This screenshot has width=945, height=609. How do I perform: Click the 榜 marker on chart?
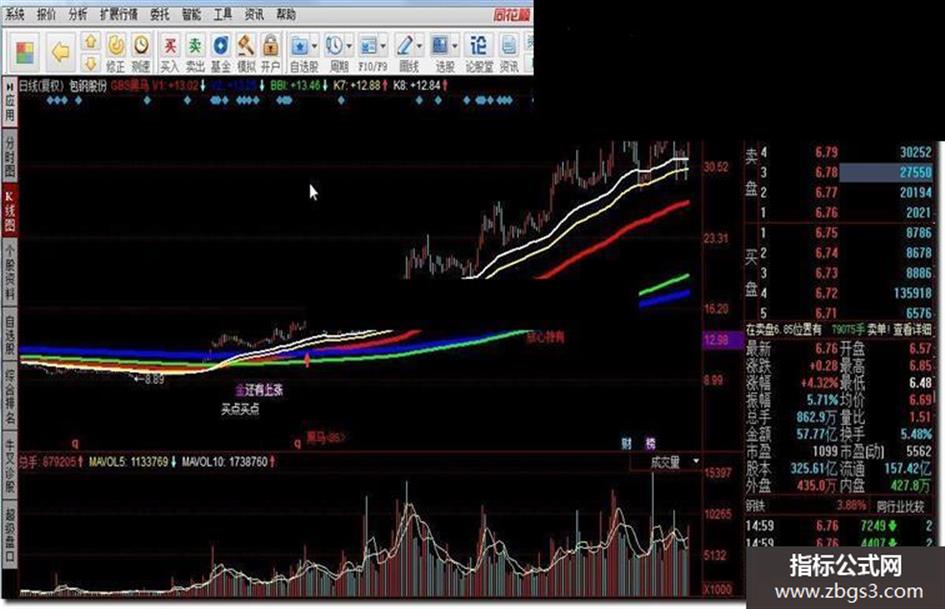tap(650, 444)
